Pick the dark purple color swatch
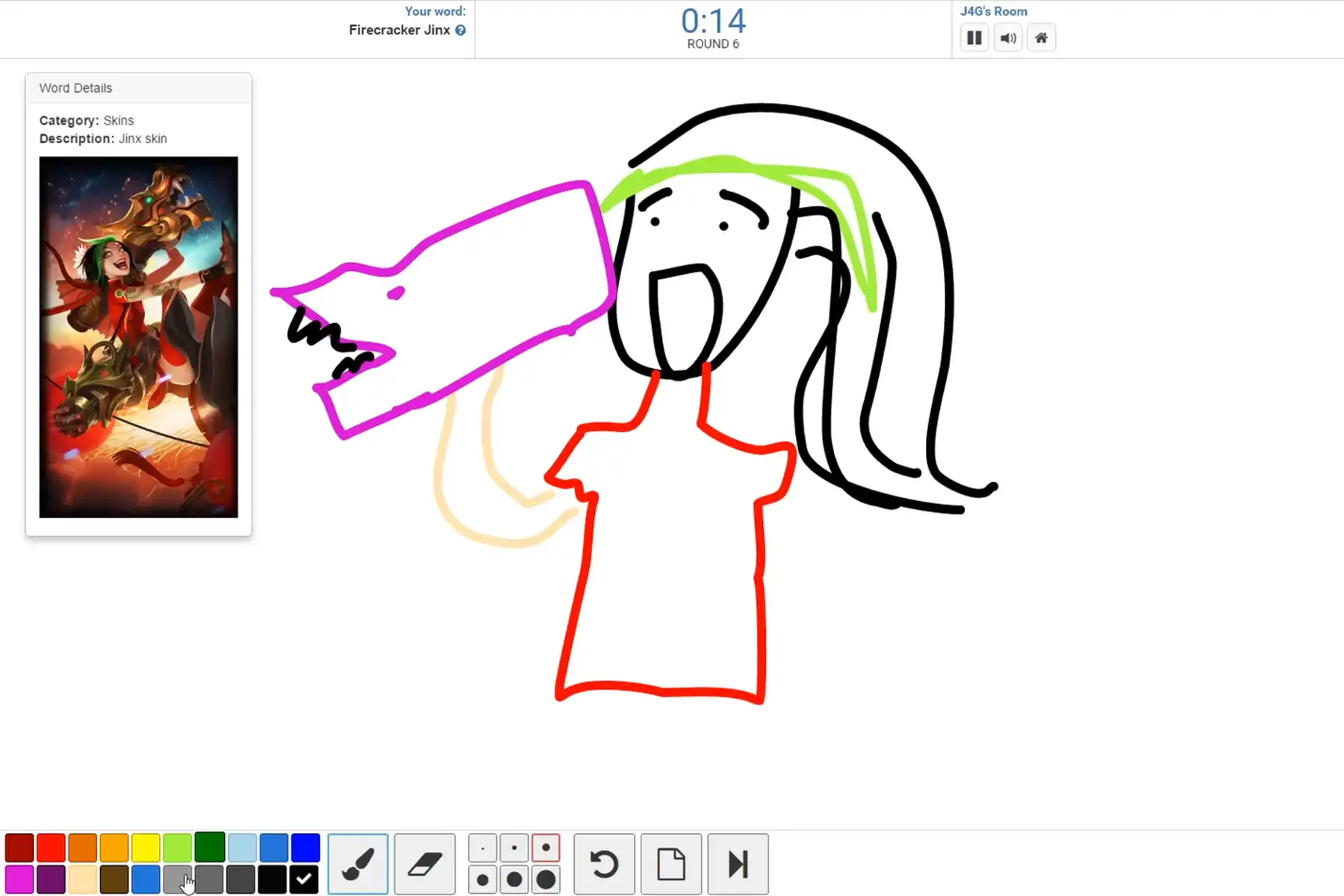This screenshot has height=896, width=1344. click(51, 880)
